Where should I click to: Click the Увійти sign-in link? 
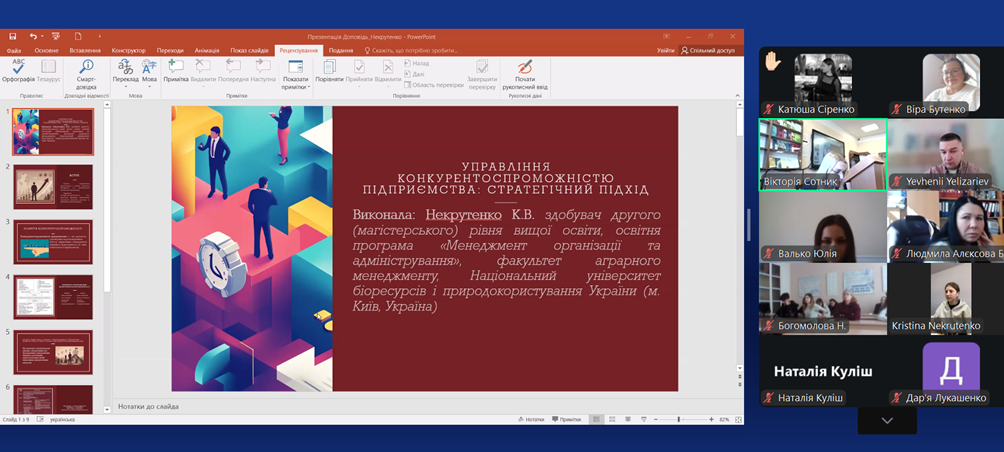(x=665, y=50)
